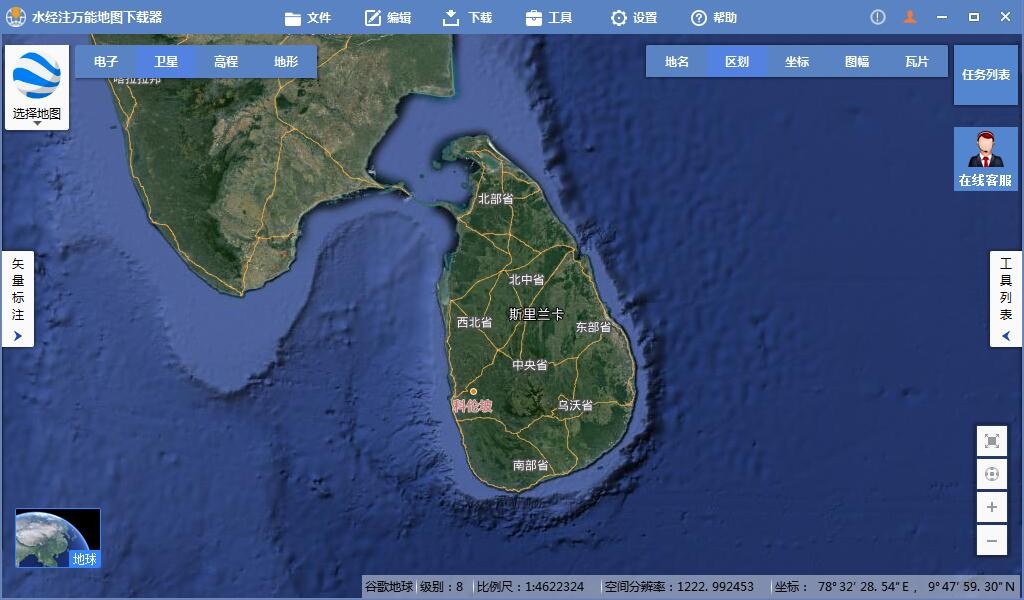This screenshot has height=600, width=1024.
Task: Click the user account icon
Action: [x=909, y=17]
